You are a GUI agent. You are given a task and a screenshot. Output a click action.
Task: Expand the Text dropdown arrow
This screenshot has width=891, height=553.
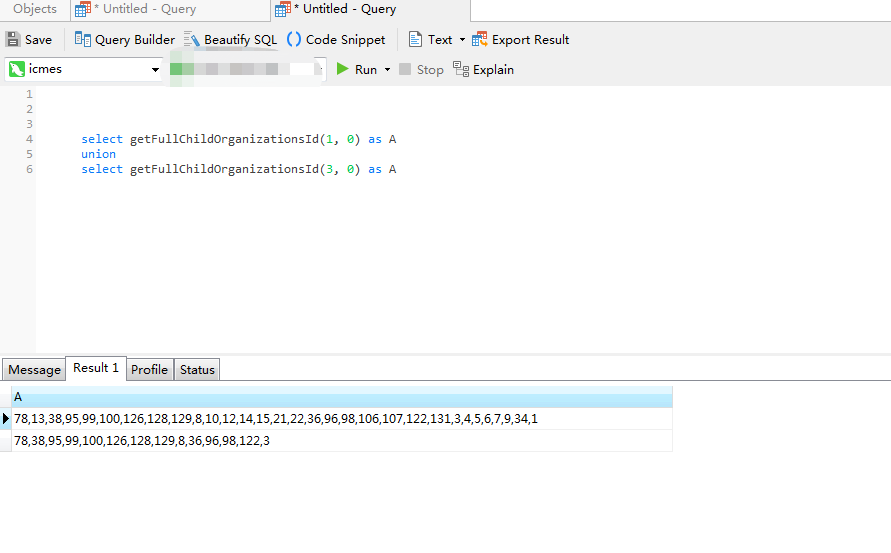462,39
